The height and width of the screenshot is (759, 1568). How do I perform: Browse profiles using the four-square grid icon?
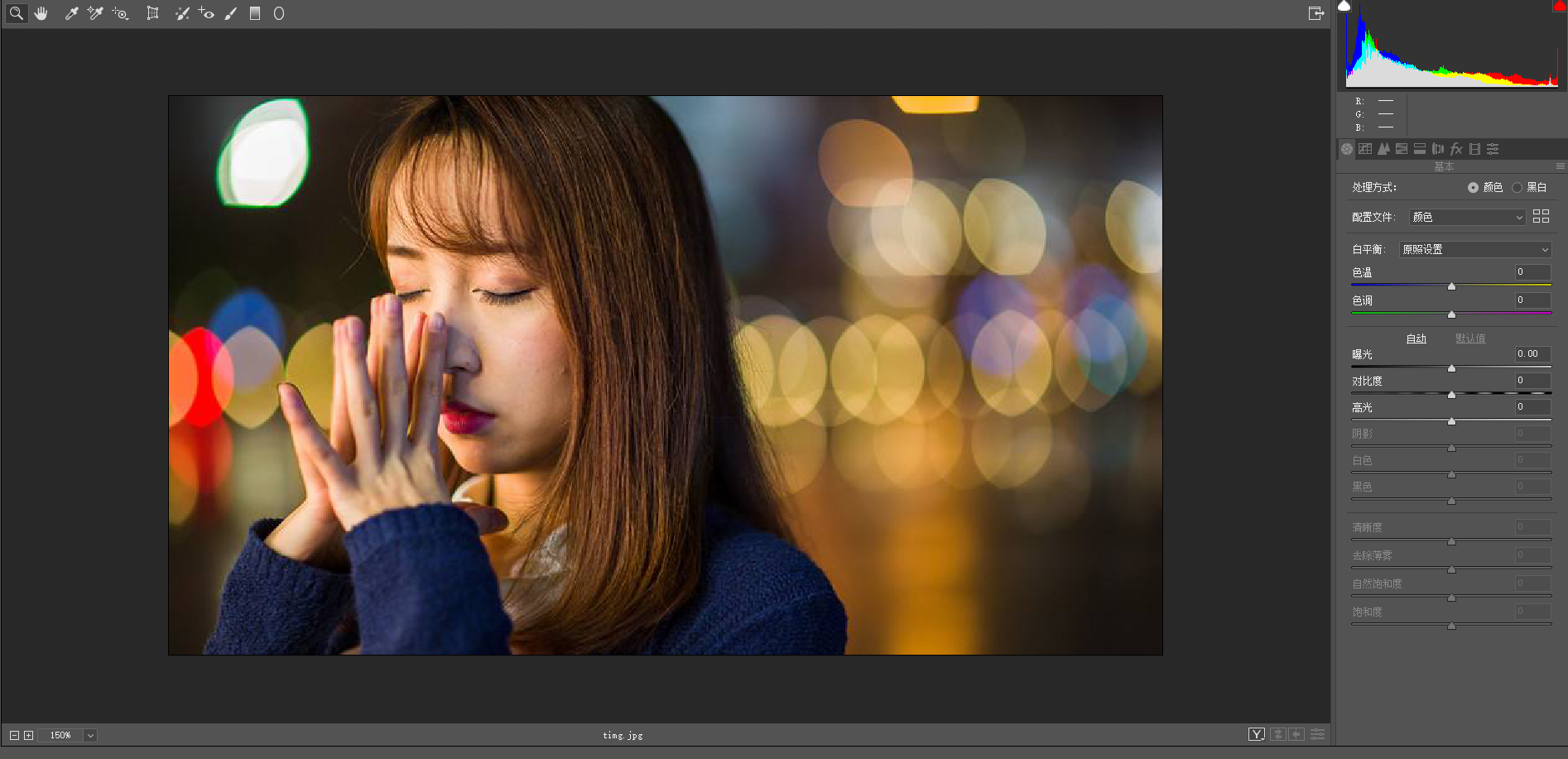pyautogui.click(x=1541, y=216)
